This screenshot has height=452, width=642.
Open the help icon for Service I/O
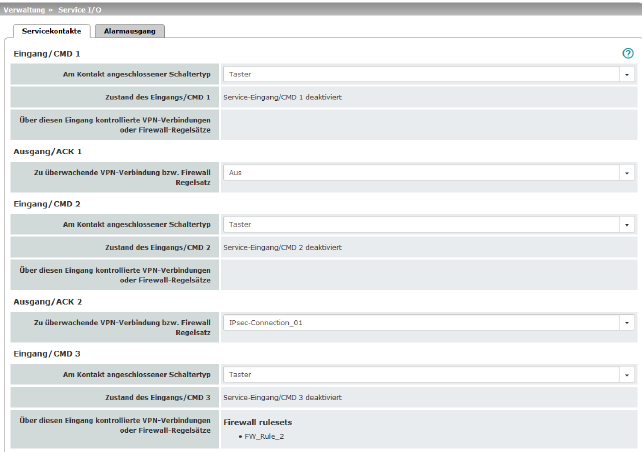coord(628,53)
